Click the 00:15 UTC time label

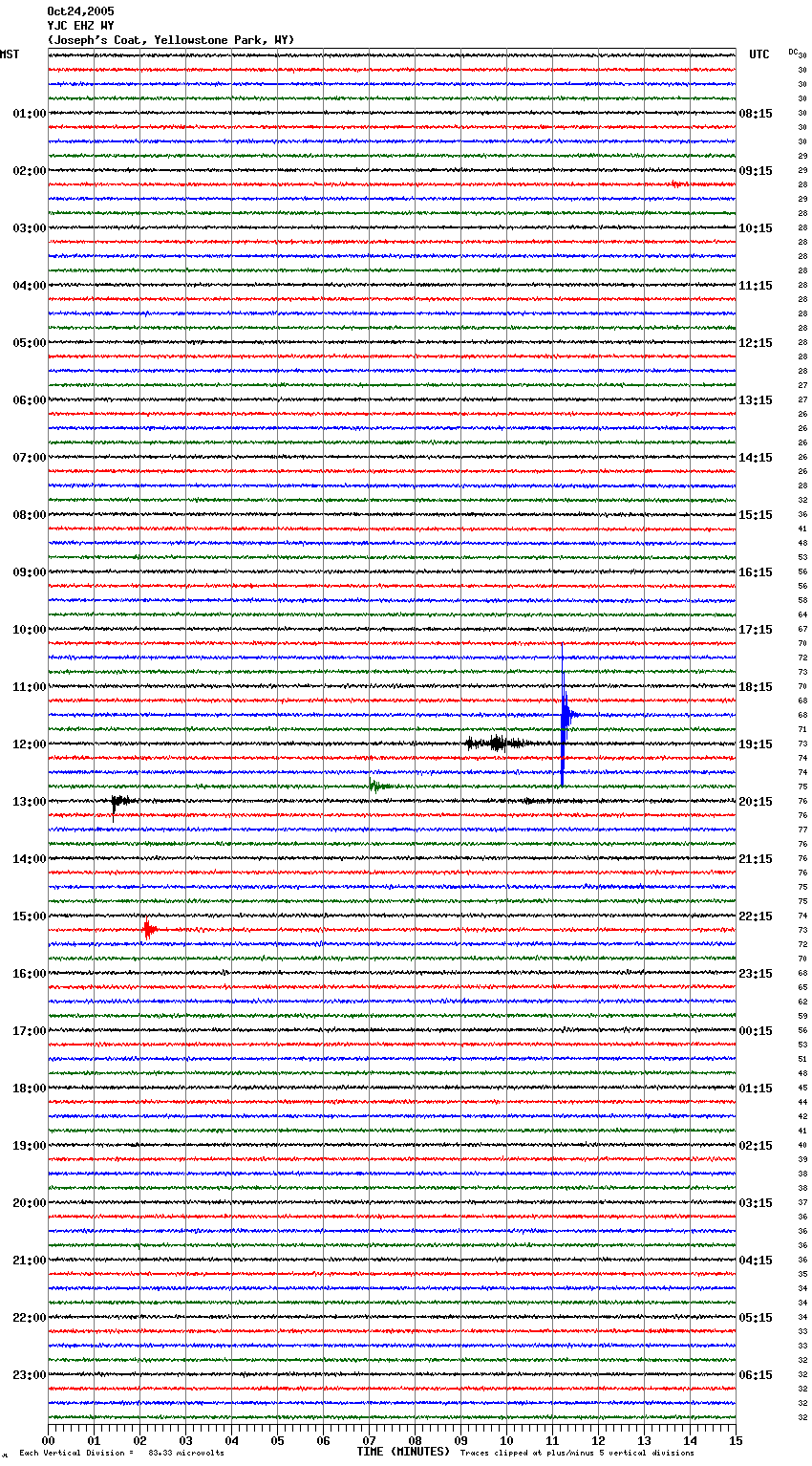pos(756,1031)
